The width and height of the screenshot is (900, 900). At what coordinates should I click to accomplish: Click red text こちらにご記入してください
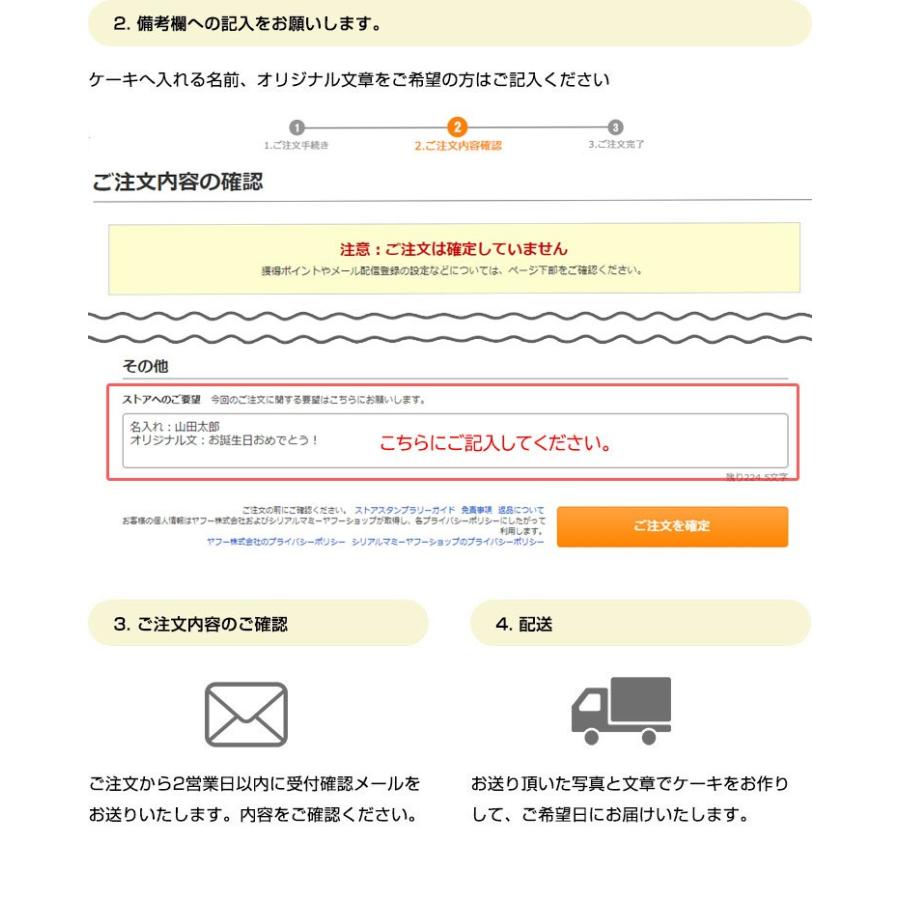coord(495,443)
